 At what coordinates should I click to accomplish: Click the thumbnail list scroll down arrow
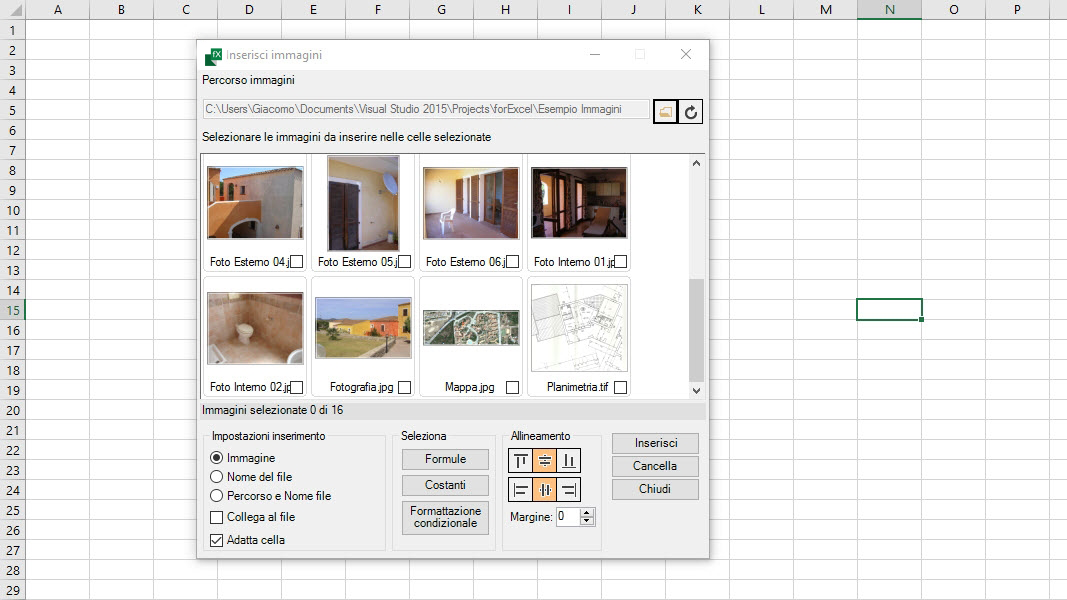point(696,390)
